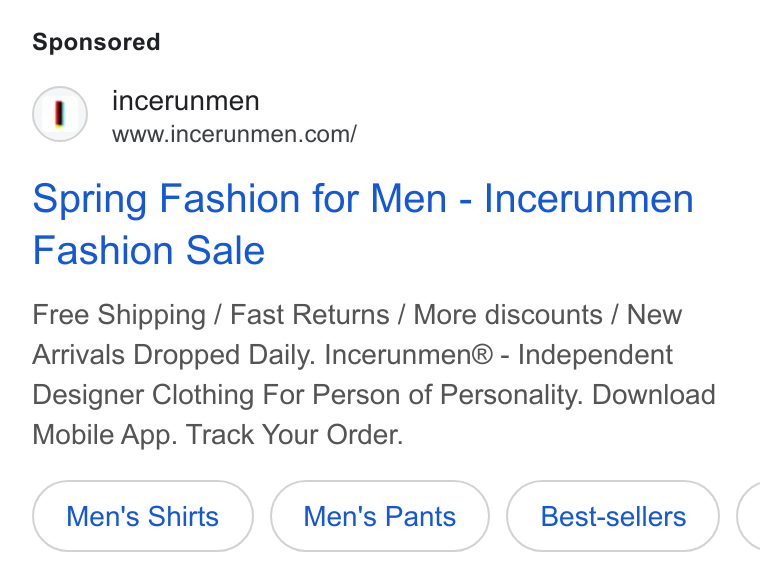
Task: Select the Designer Clothing description text
Action: click(143, 395)
